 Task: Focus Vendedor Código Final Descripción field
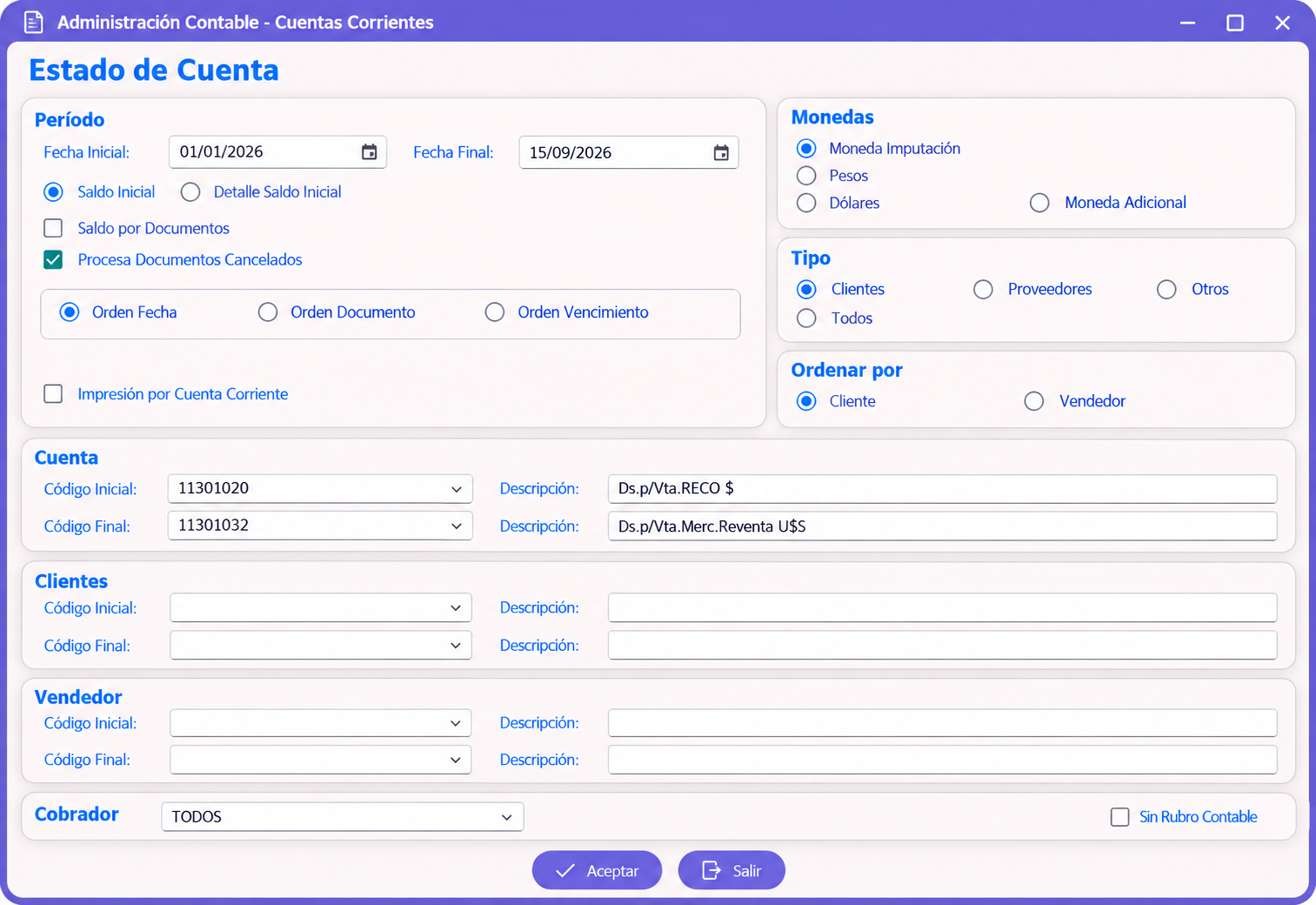(942, 760)
